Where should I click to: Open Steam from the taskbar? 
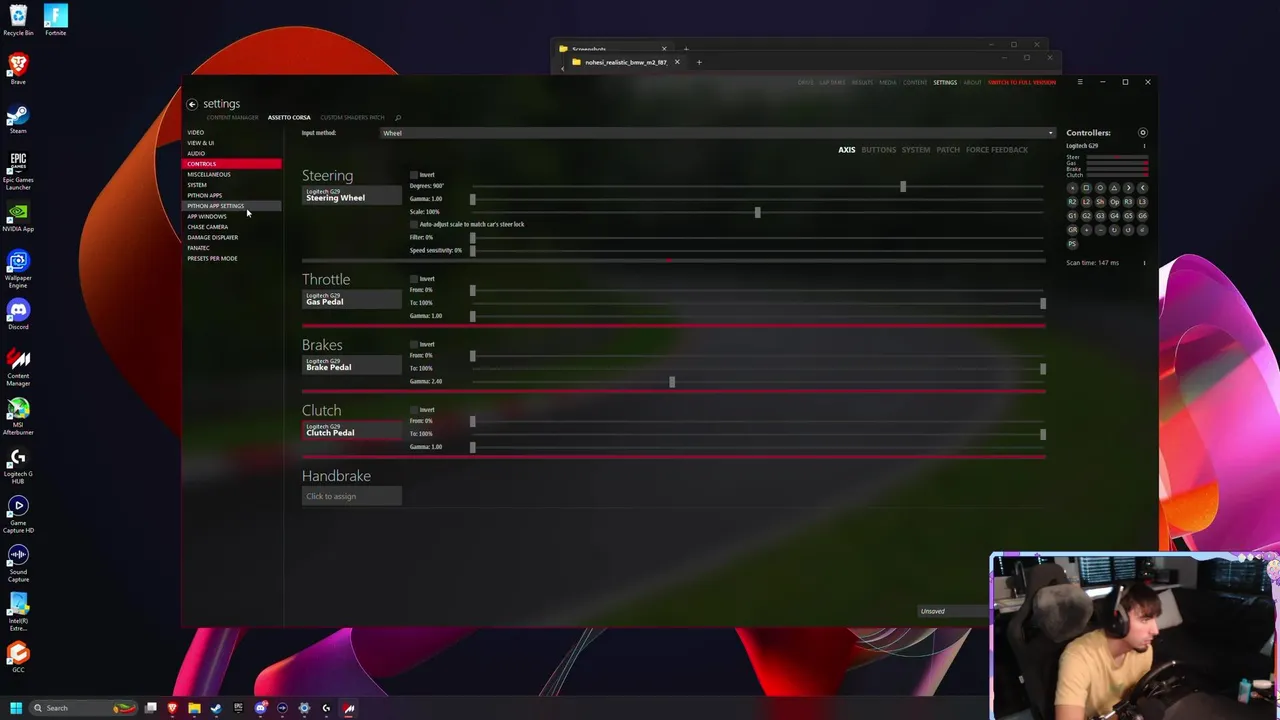(216, 708)
